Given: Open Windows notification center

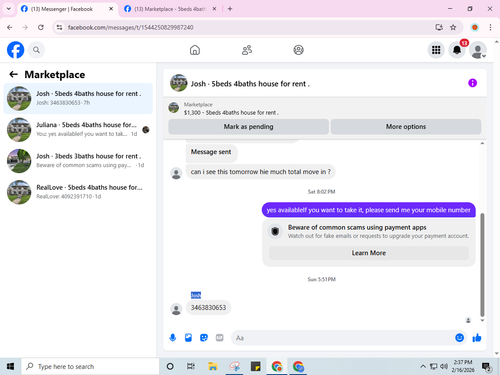Looking at the screenshot, I should (487, 367).
